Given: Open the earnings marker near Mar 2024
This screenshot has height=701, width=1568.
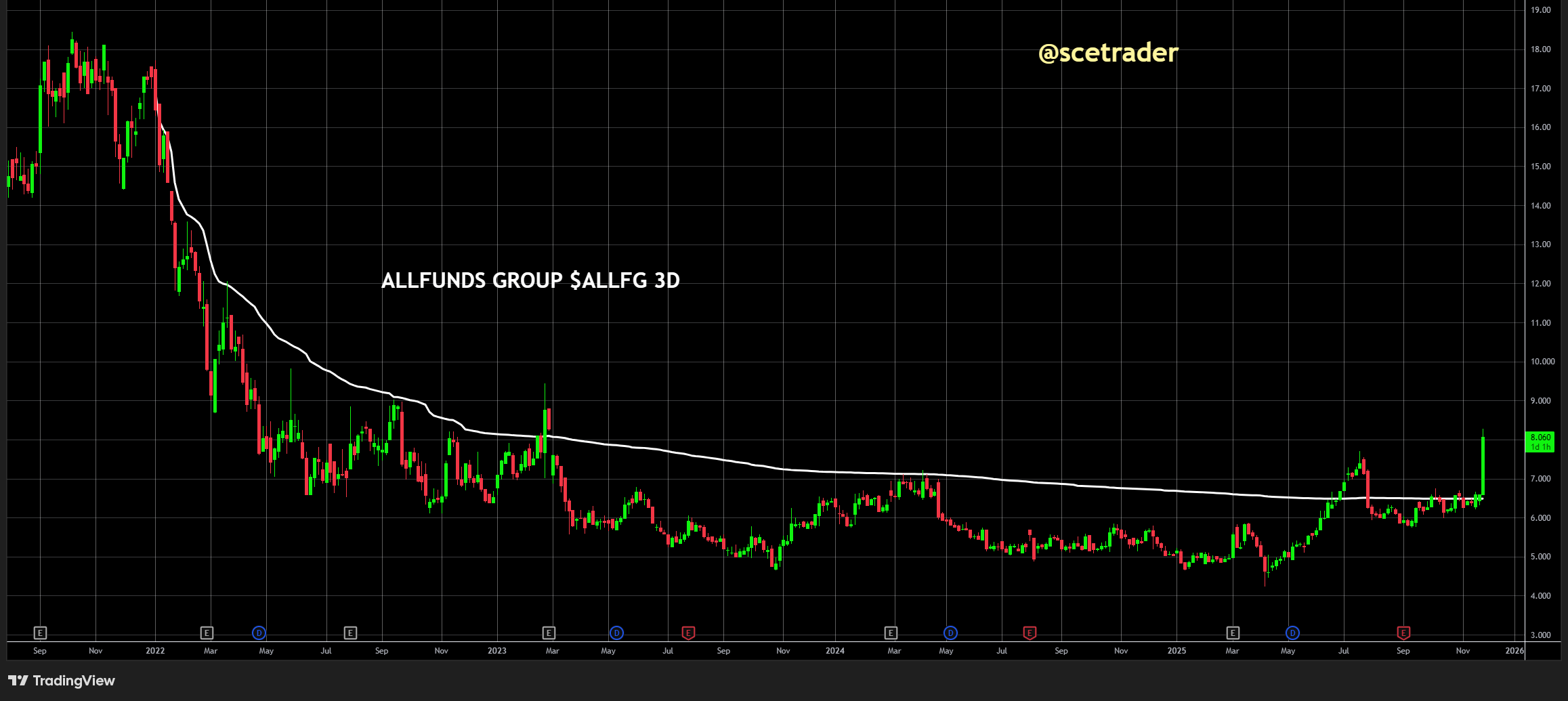Looking at the screenshot, I should (891, 633).
